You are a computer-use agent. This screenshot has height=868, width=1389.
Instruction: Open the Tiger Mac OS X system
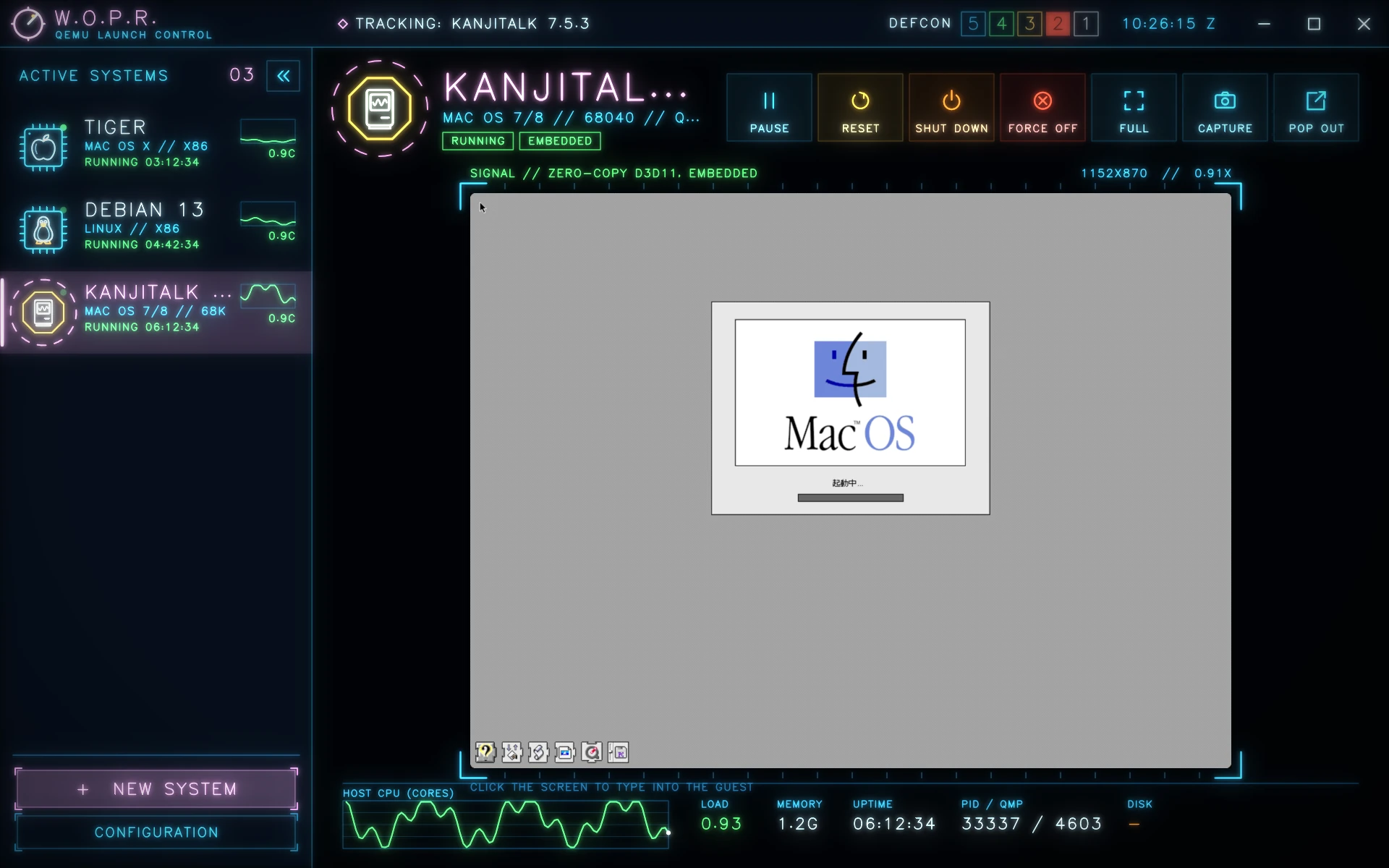click(x=156, y=148)
